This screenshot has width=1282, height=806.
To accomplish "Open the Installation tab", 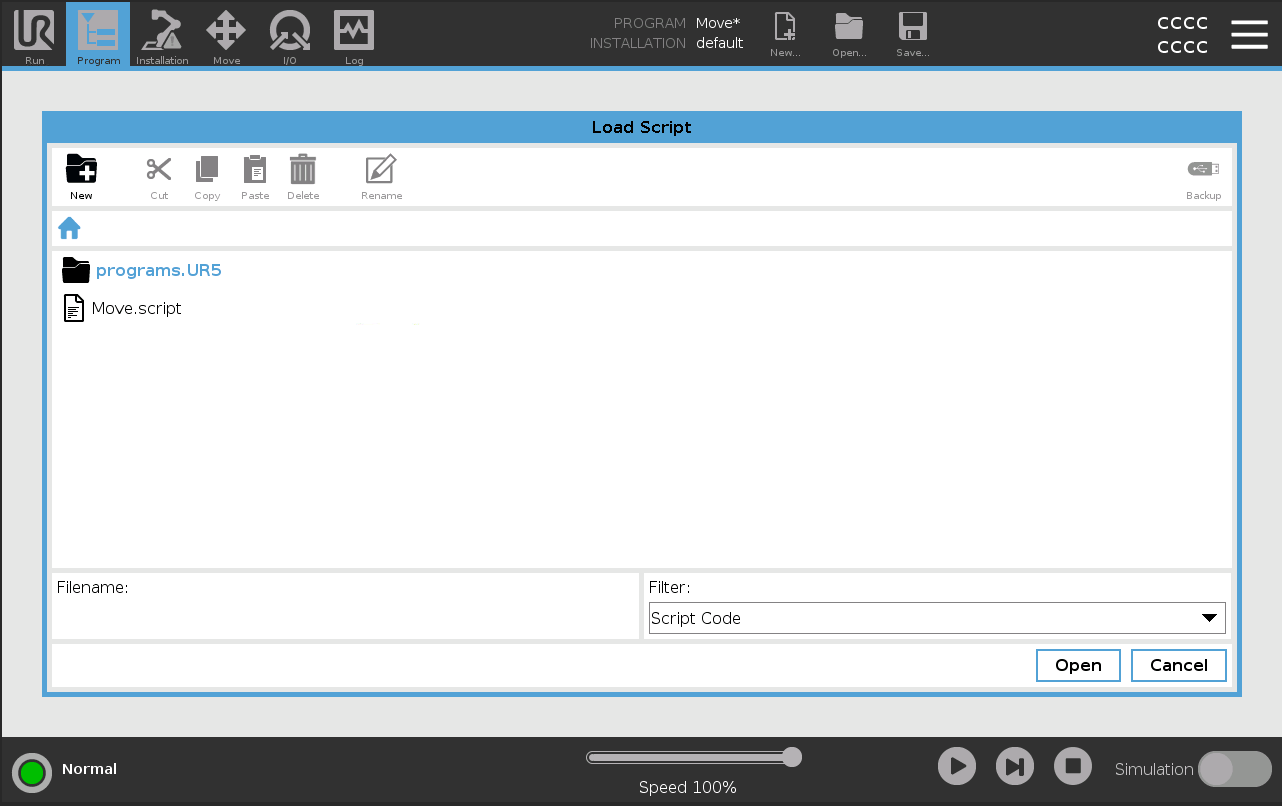I will tap(162, 35).
